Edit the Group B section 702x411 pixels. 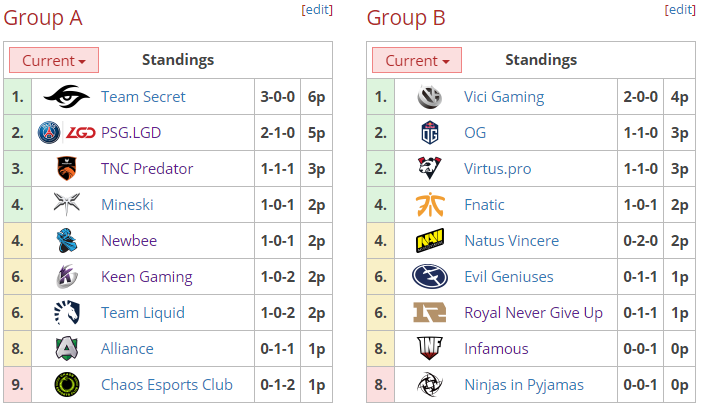pyautogui.click(x=680, y=9)
